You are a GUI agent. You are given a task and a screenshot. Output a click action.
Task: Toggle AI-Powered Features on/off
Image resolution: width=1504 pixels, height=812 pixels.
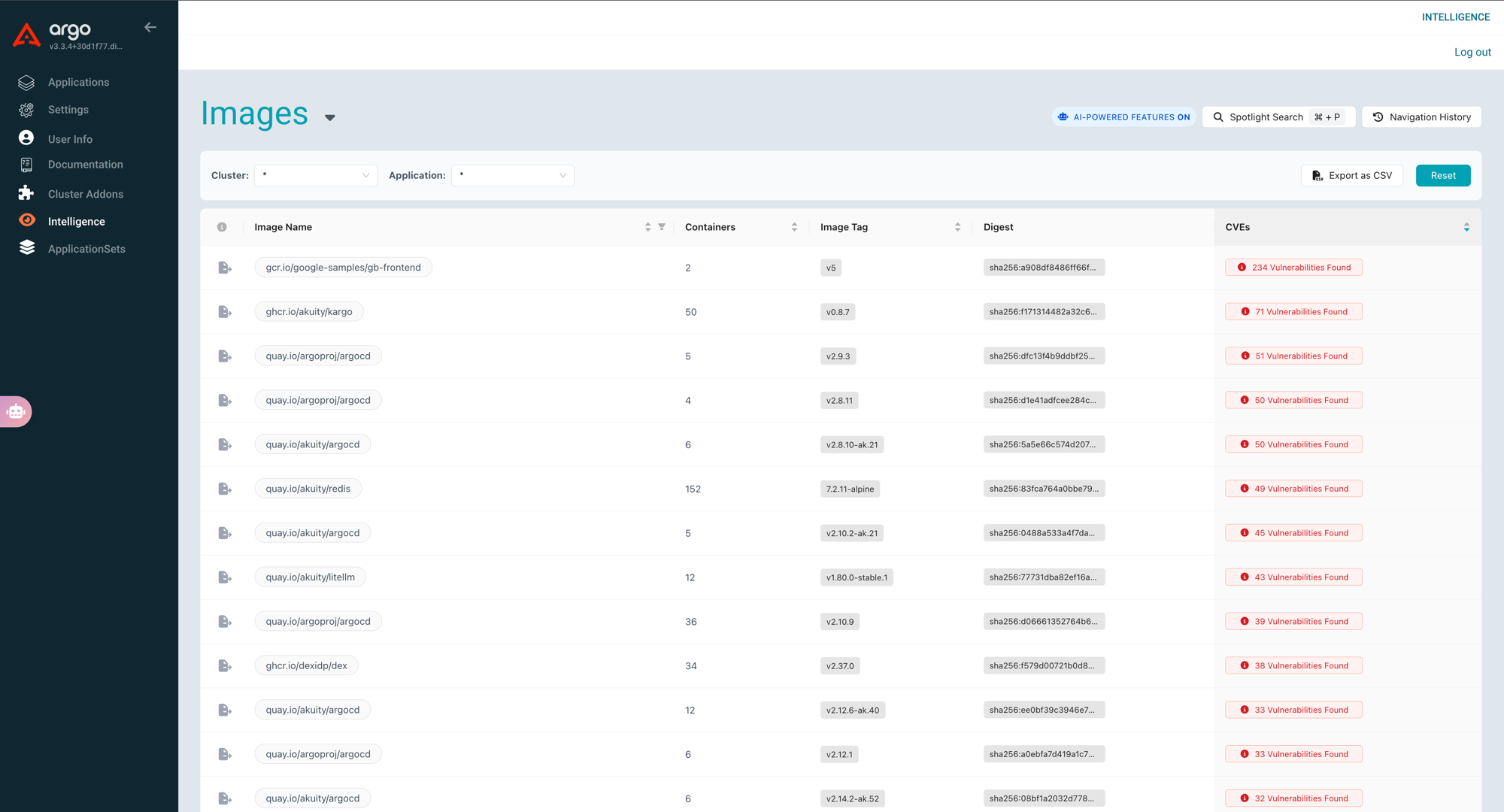[1123, 117]
